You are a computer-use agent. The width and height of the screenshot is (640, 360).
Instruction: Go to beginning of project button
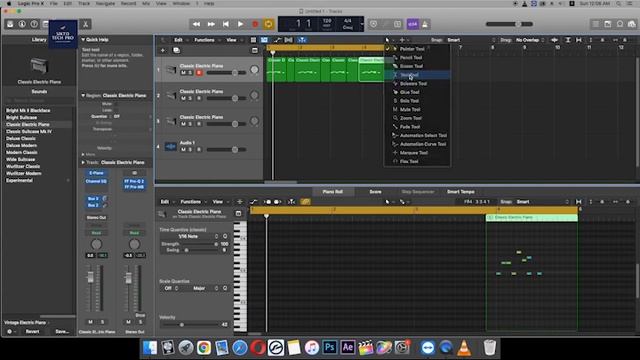pyautogui.click(x=226, y=24)
